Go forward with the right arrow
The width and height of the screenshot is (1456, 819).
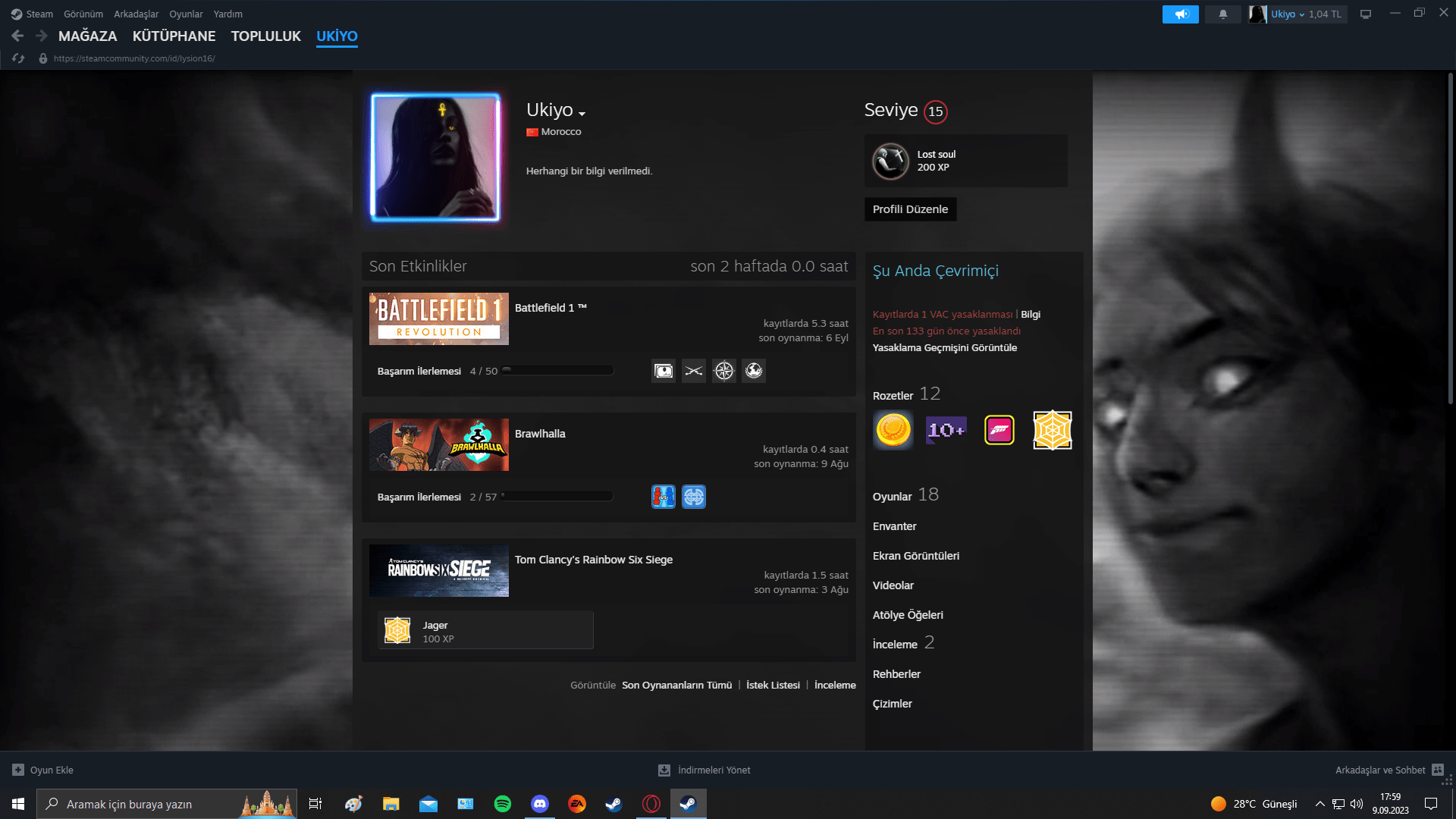[42, 36]
